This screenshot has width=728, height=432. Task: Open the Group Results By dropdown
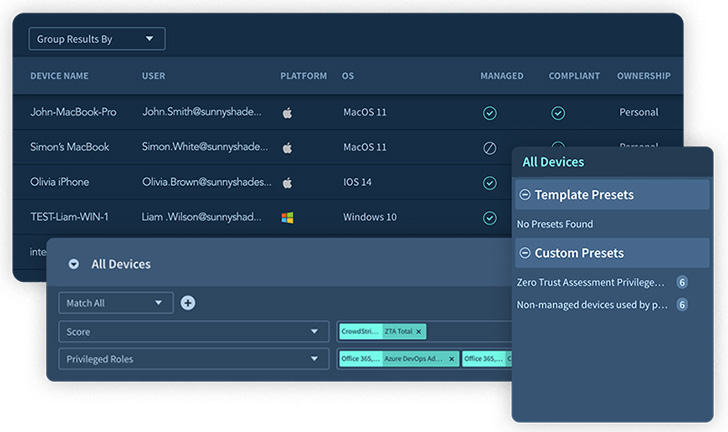97,39
